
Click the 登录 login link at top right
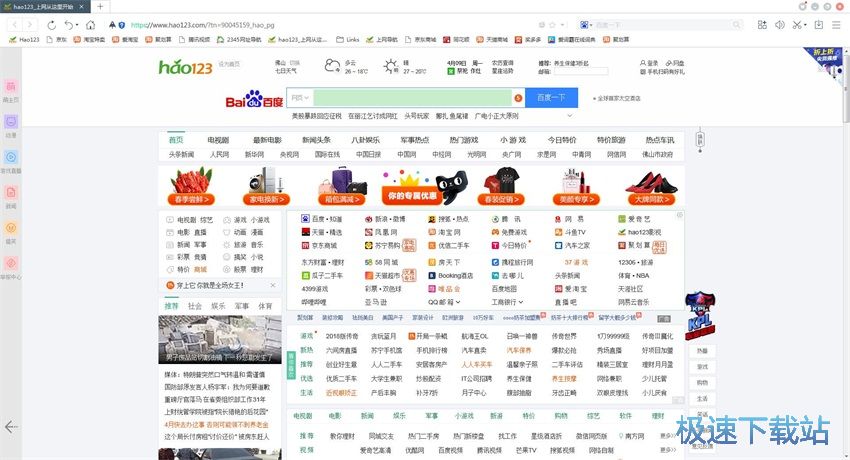tap(649, 63)
